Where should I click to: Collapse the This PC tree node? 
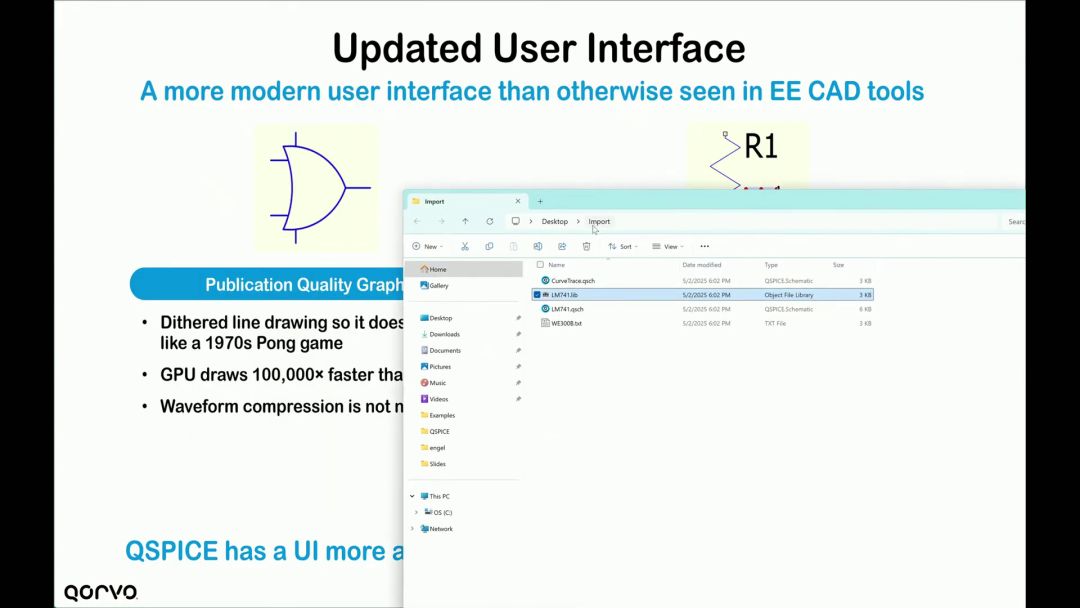pyautogui.click(x=413, y=496)
